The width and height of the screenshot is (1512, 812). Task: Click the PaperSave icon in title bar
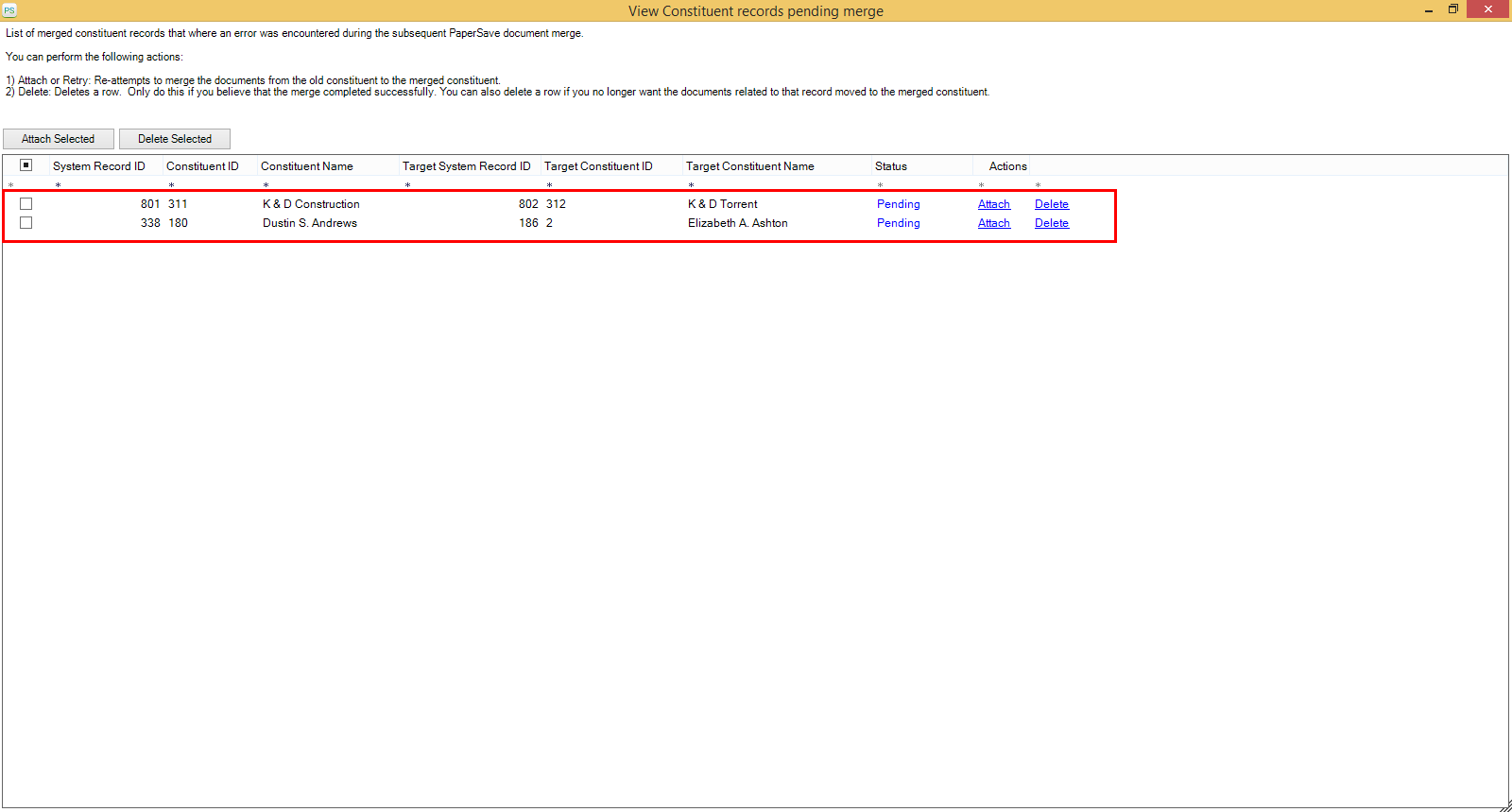click(x=9, y=10)
